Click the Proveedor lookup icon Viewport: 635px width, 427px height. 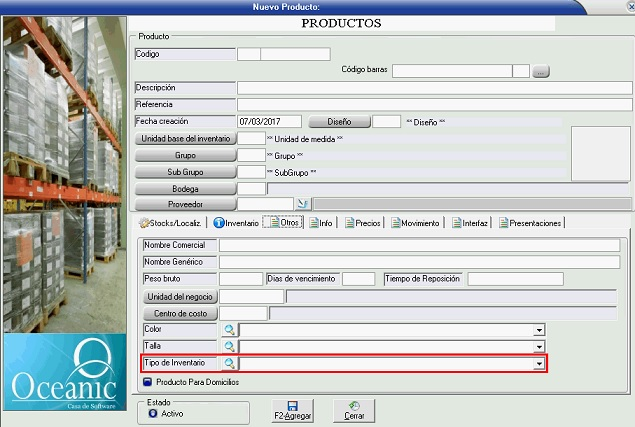click(277, 204)
